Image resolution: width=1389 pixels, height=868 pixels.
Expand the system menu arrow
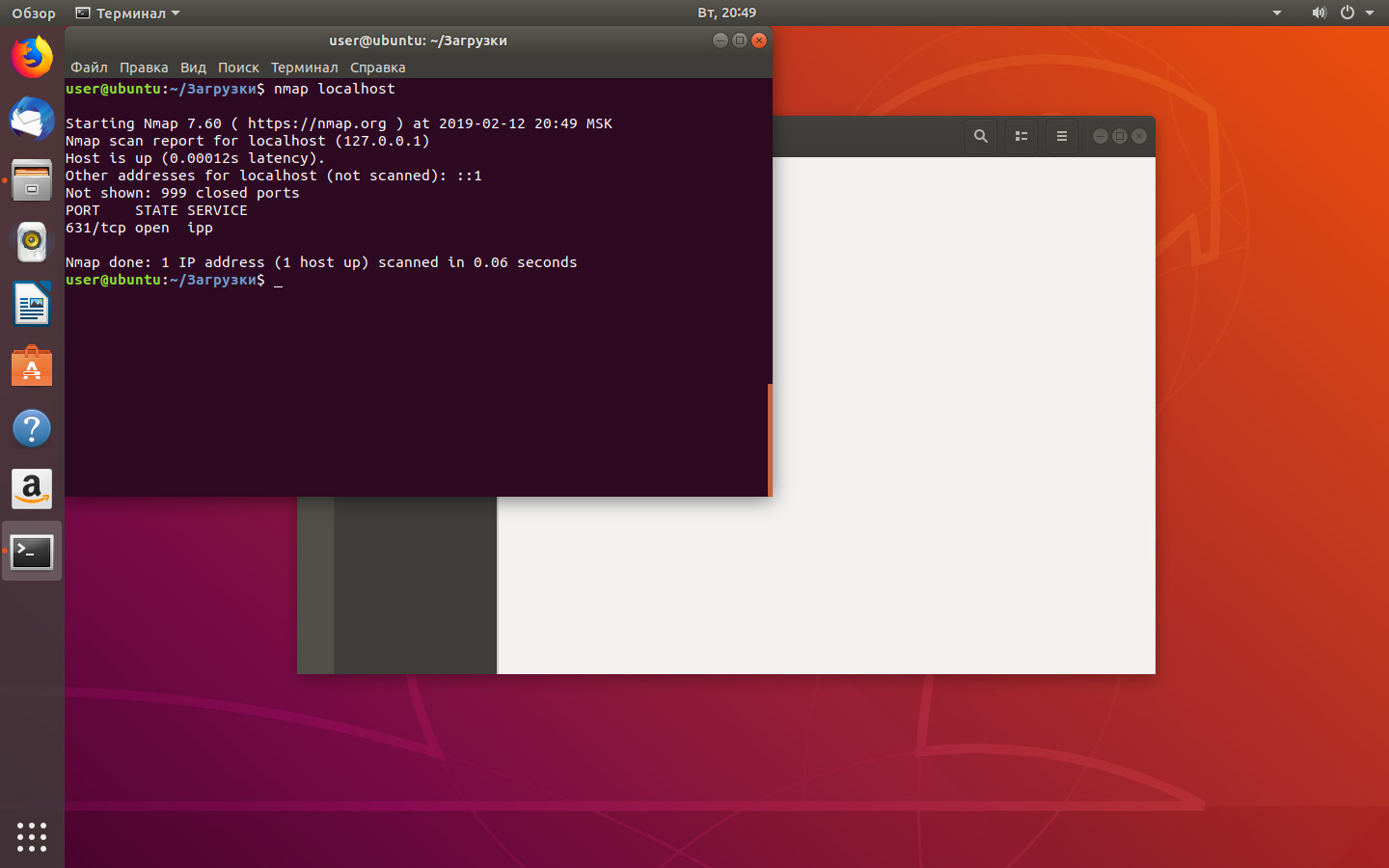click(1370, 14)
